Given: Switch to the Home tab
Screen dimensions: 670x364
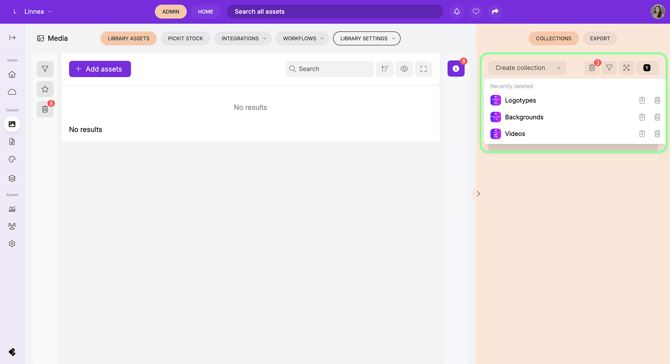Looking at the screenshot, I should [x=206, y=12].
